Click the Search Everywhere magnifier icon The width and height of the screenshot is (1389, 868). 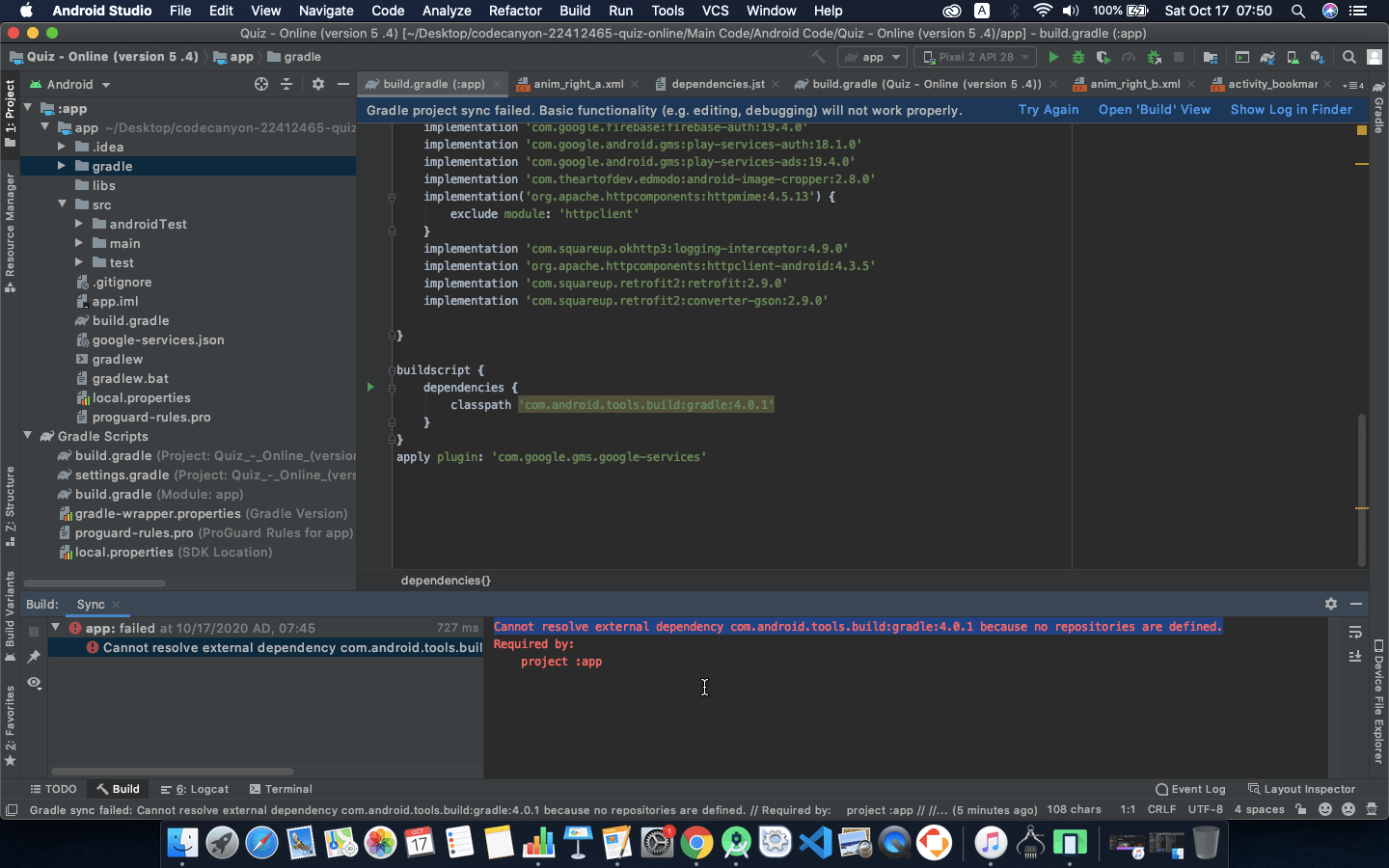(1349, 57)
